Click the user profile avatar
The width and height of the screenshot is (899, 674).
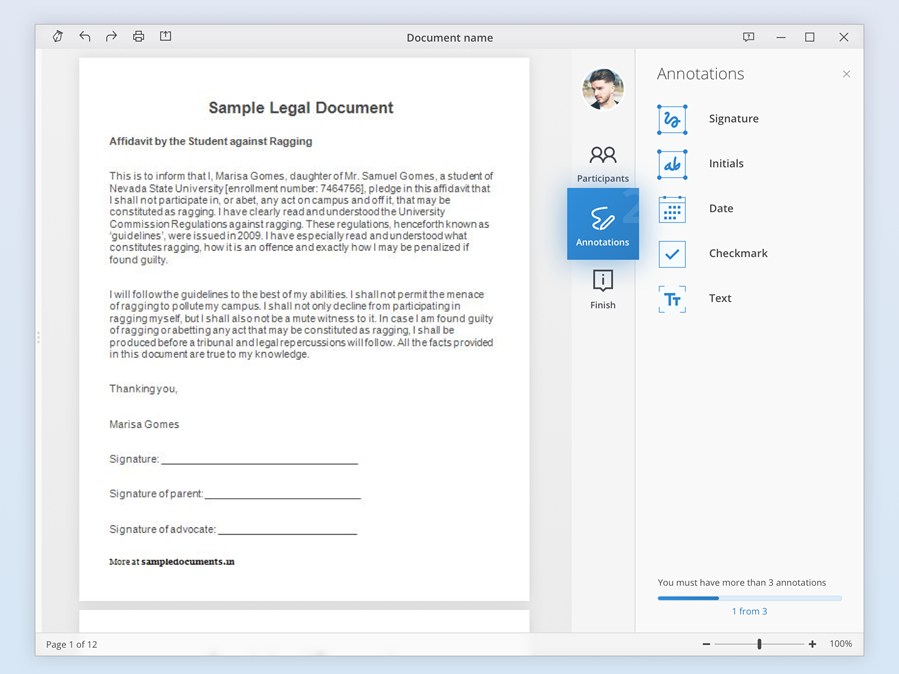click(603, 89)
